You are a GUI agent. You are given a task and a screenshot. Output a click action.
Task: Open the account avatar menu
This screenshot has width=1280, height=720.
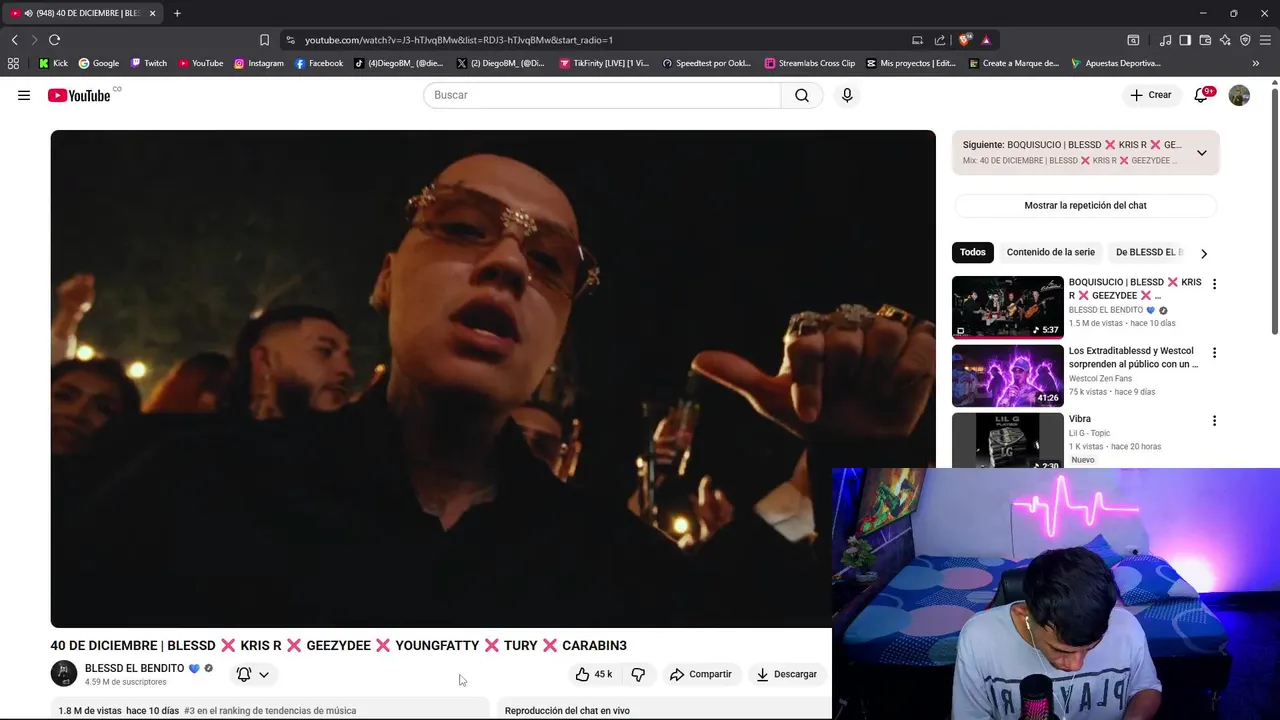[1239, 95]
